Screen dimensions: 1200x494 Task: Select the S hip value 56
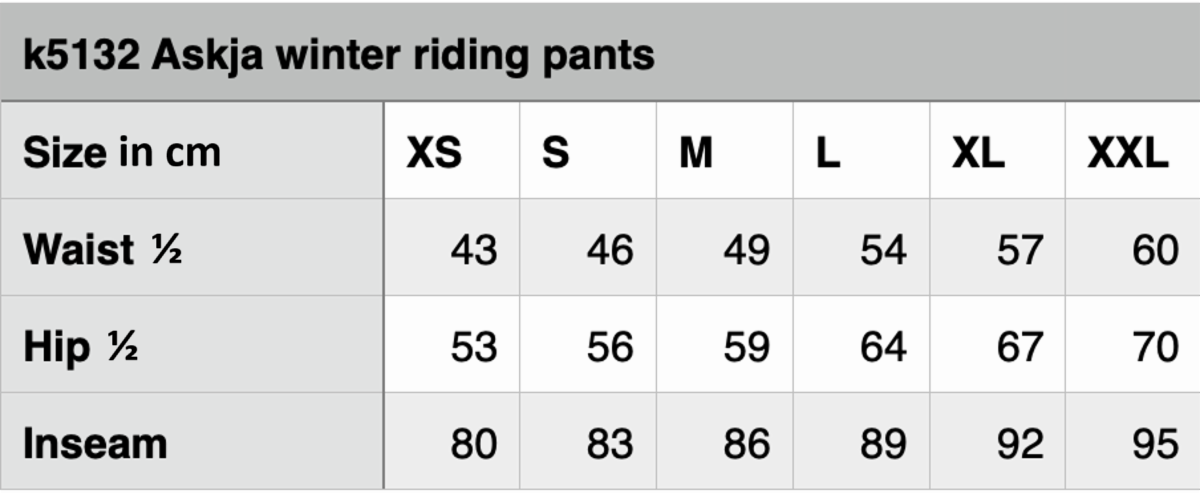[x=610, y=347]
